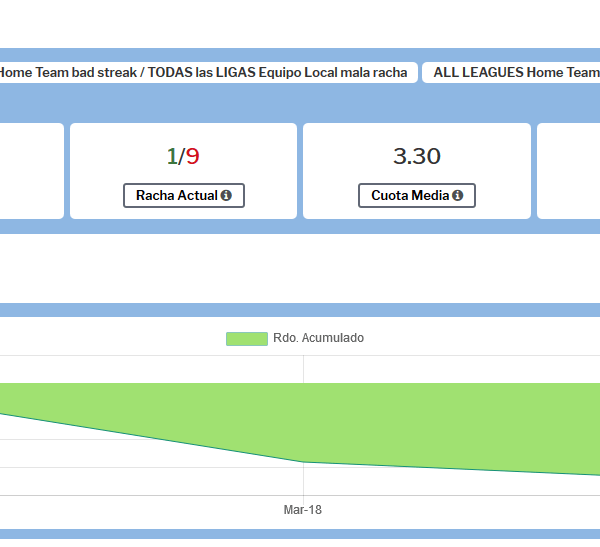Toggle the Rdo. Acumulado green legend swatch

[x=247, y=339]
